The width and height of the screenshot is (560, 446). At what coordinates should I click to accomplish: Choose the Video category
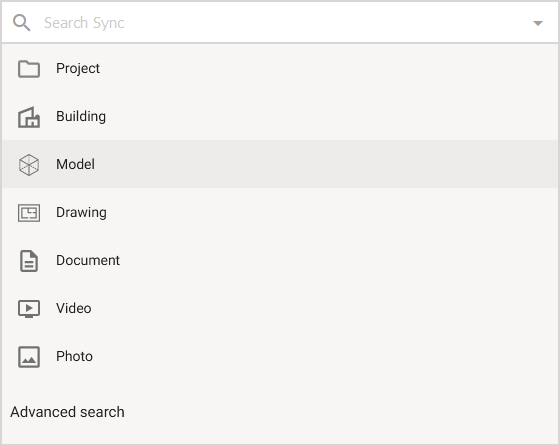(x=280, y=308)
